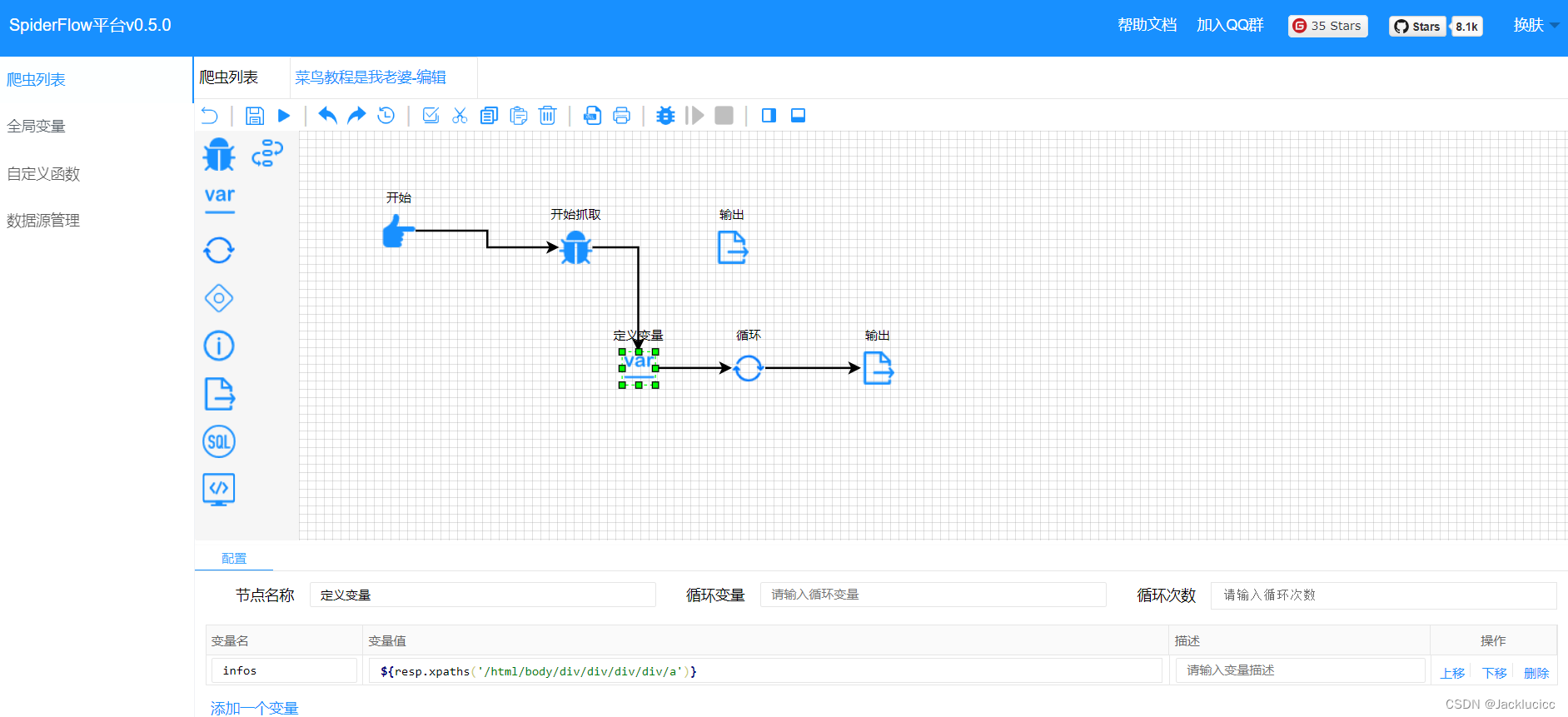Copy the selected node
The image size is (1568, 717).
[489, 116]
